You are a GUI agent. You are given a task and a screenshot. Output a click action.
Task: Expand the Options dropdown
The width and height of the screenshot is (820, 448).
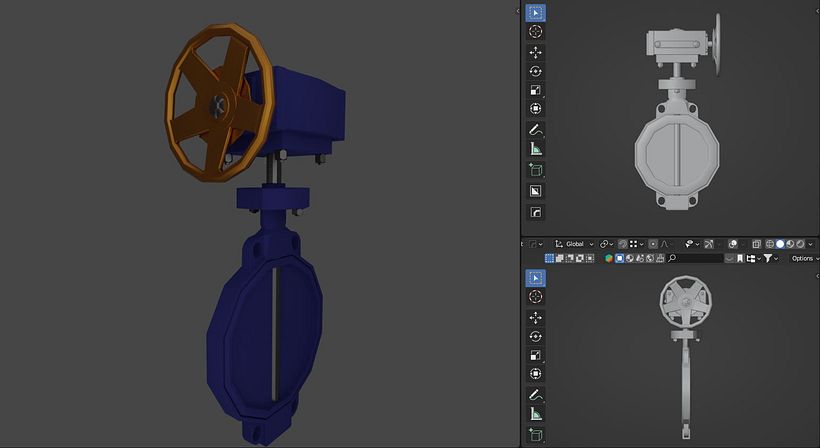coord(804,258)
